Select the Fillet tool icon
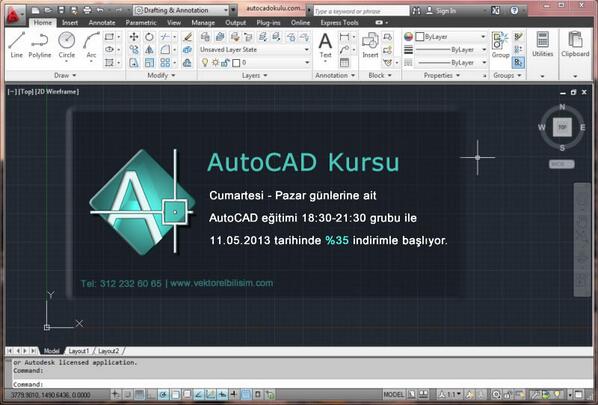 click(x=165, y=50)
